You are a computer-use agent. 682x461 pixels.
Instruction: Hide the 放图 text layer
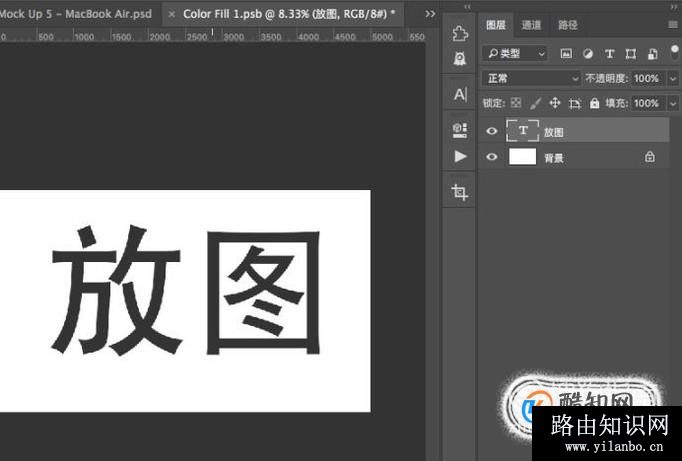coord(491,131)
